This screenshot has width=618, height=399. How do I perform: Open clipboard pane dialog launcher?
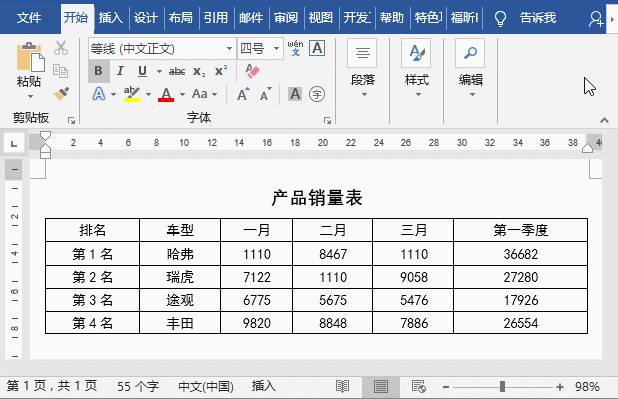click(71, 120)
